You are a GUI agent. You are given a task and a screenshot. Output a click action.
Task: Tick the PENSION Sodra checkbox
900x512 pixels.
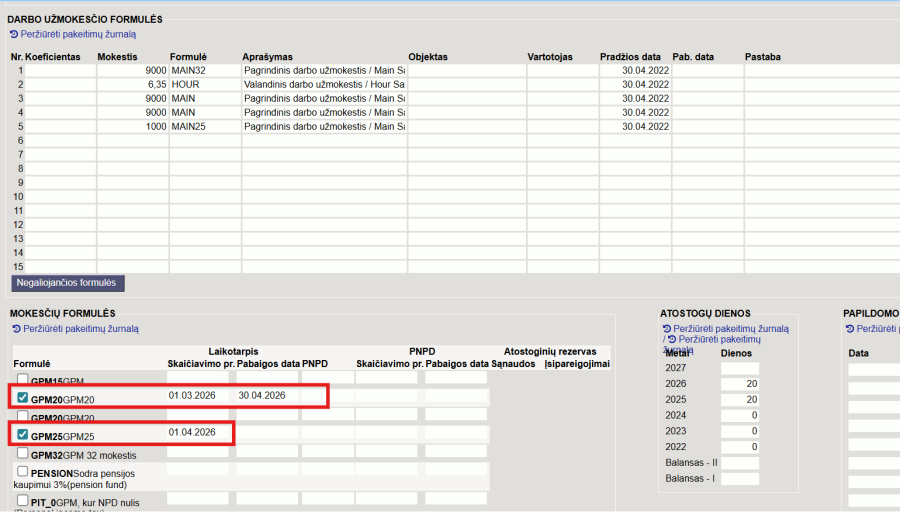23,471
